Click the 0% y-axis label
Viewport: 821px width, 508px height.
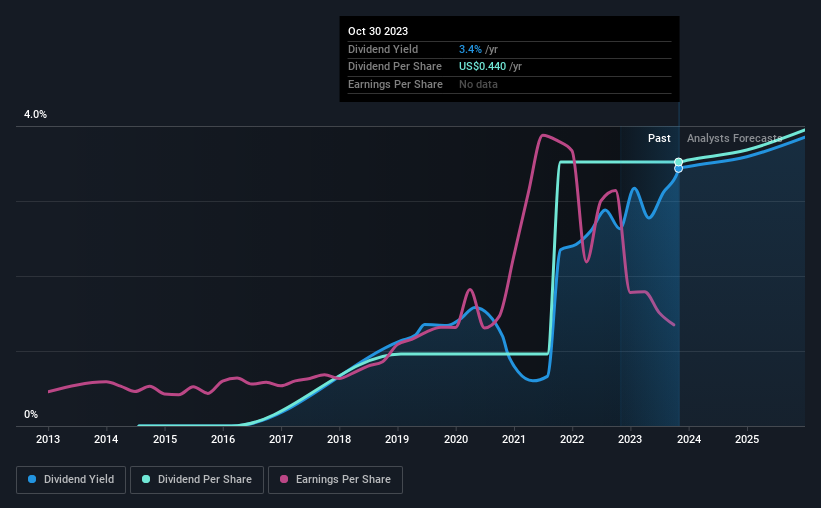pyautogui.click(x=31, y=414)
